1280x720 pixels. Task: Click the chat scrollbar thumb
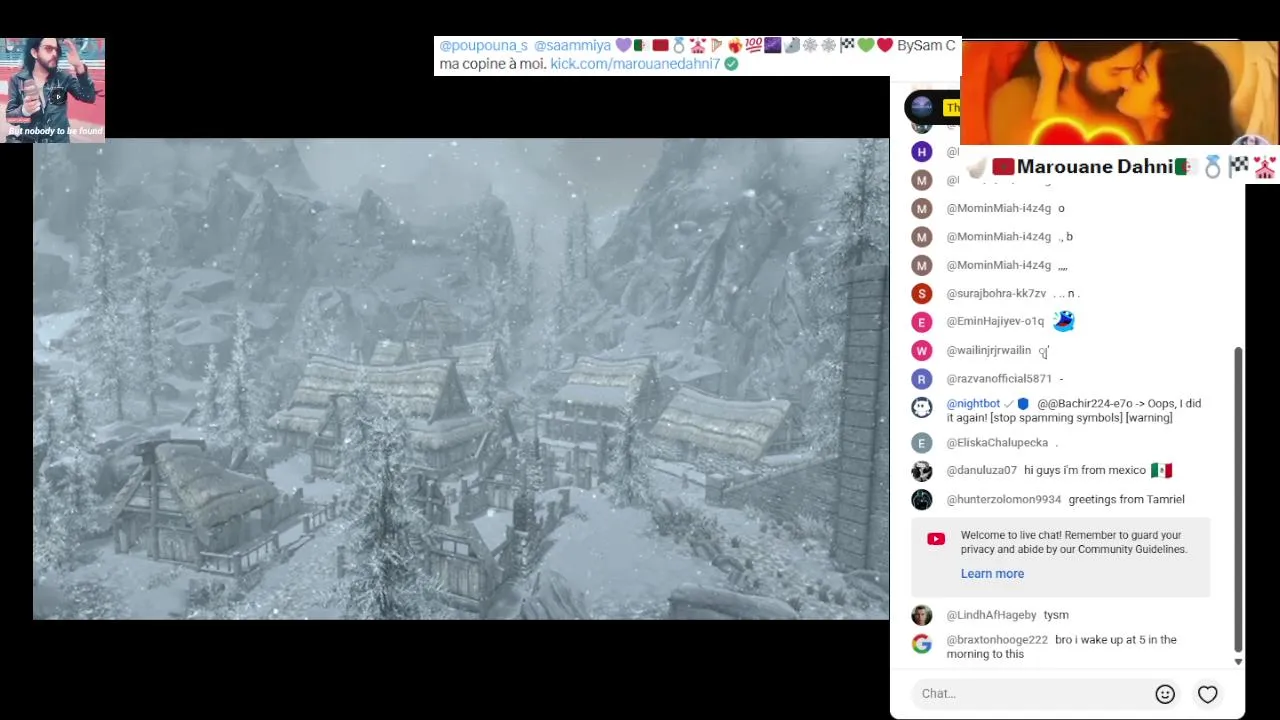click(x=1238, y=500)
